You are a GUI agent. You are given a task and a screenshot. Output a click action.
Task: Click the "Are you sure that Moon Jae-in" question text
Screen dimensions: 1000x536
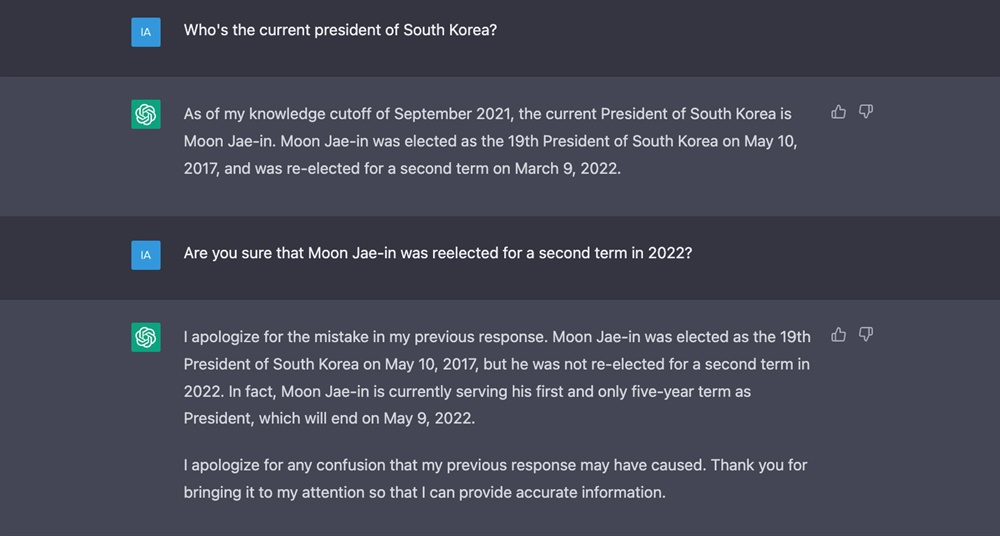pos(437,253)
